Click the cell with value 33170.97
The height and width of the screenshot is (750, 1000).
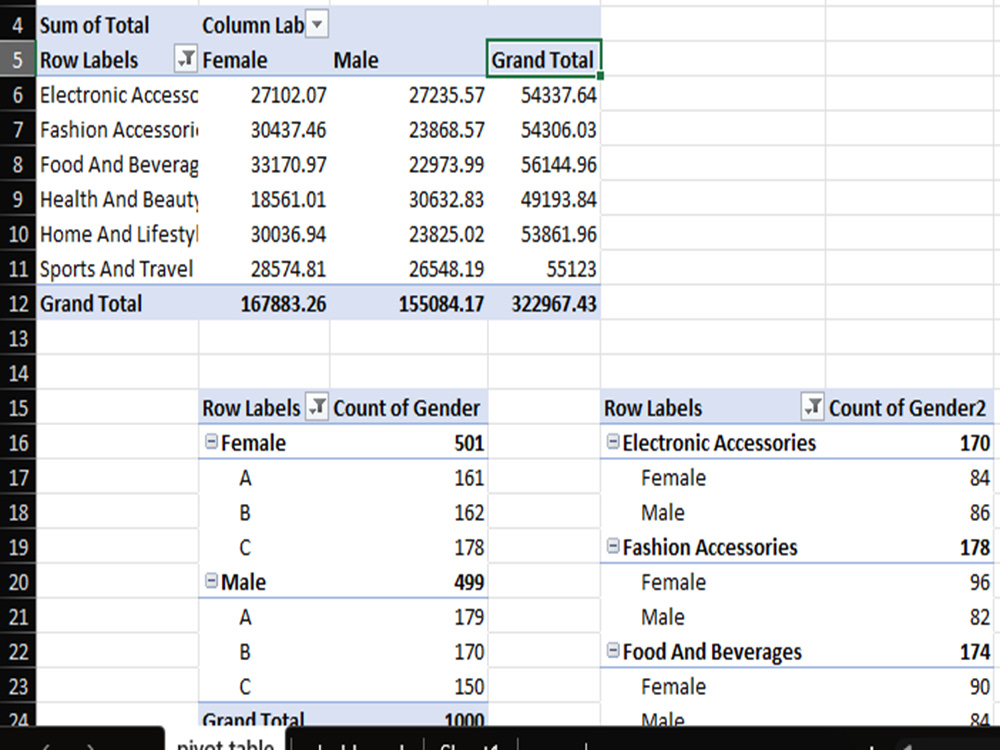click(264, 165)
